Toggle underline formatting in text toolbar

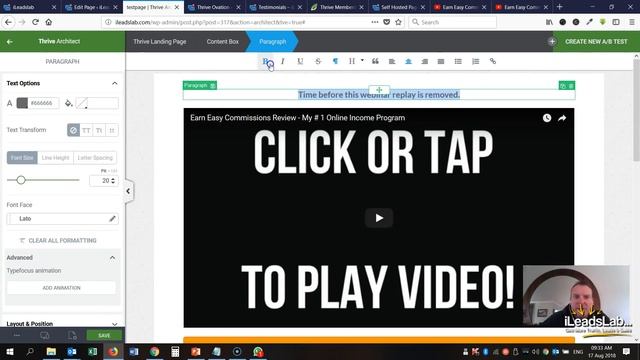tap(300, 61)
